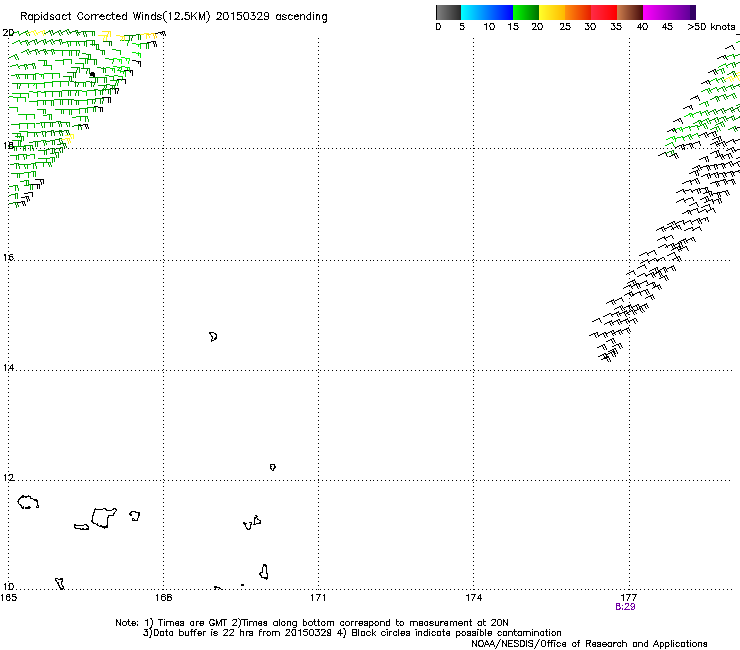Click the '40' legend tick label
Screen dimensions: 740x650
[642, 26]
